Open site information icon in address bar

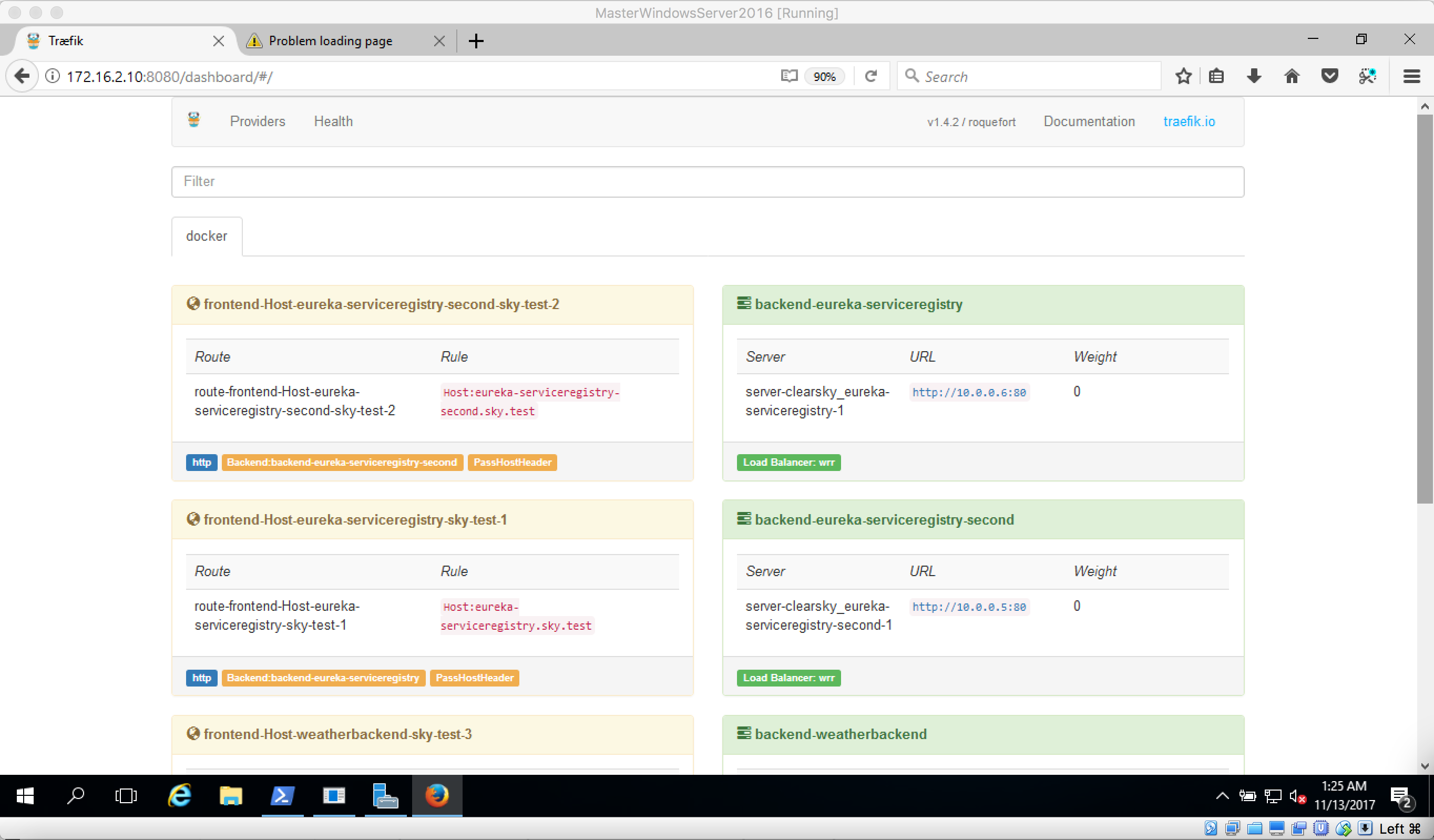pyautogui.click(x=53, y=76)
